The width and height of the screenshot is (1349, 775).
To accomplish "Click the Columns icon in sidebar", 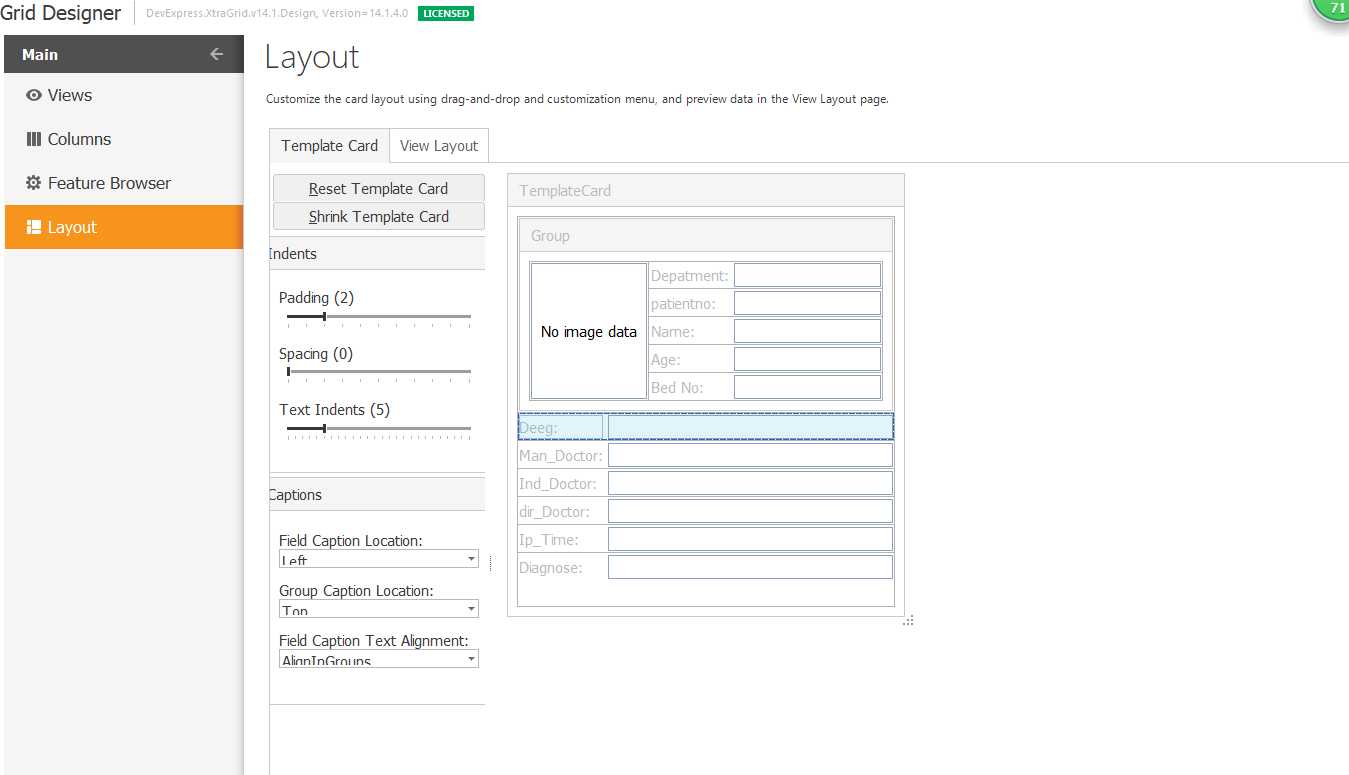I will pyautogui.click(x=34, y=139).
